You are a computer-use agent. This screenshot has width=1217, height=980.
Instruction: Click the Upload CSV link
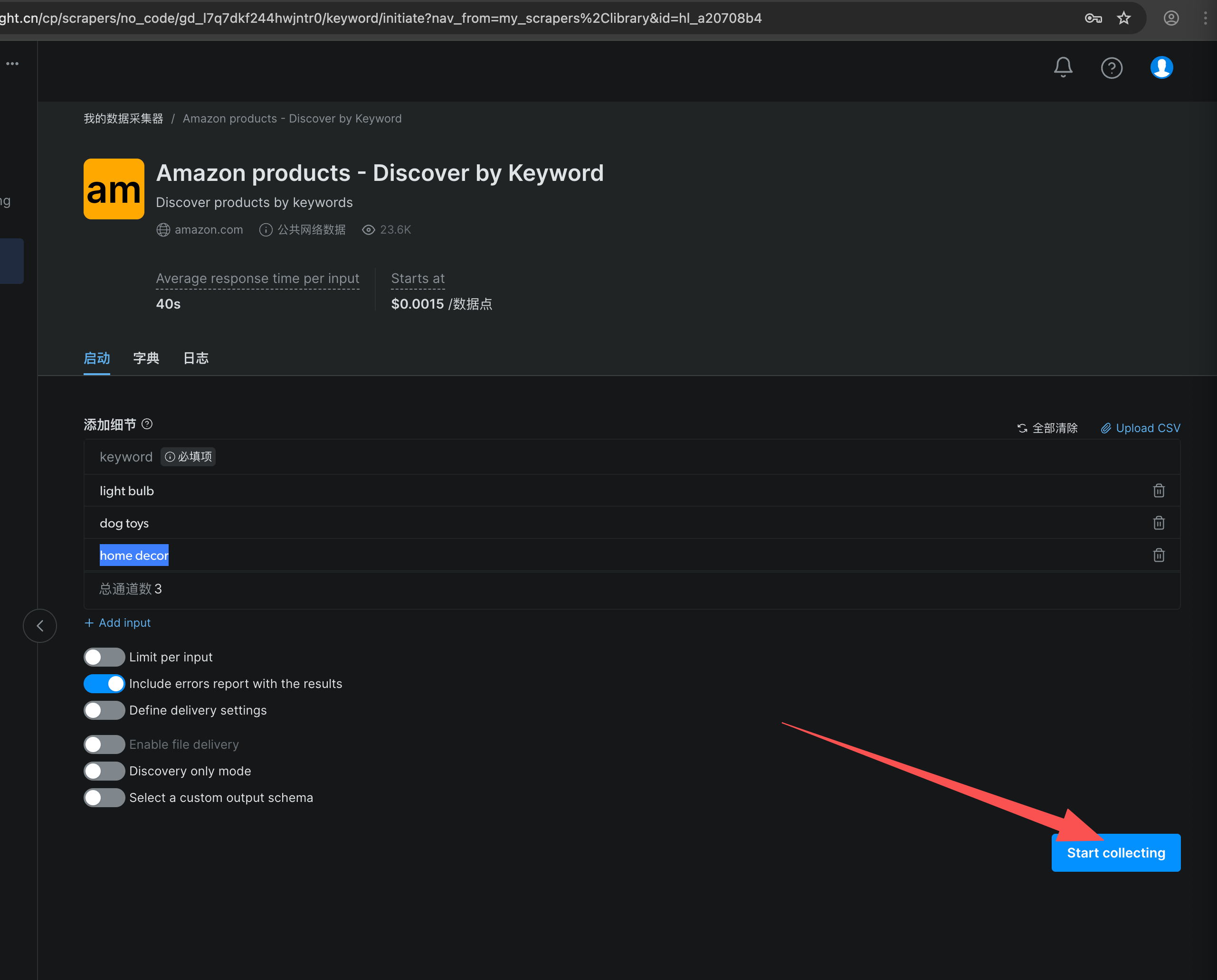1140,428
